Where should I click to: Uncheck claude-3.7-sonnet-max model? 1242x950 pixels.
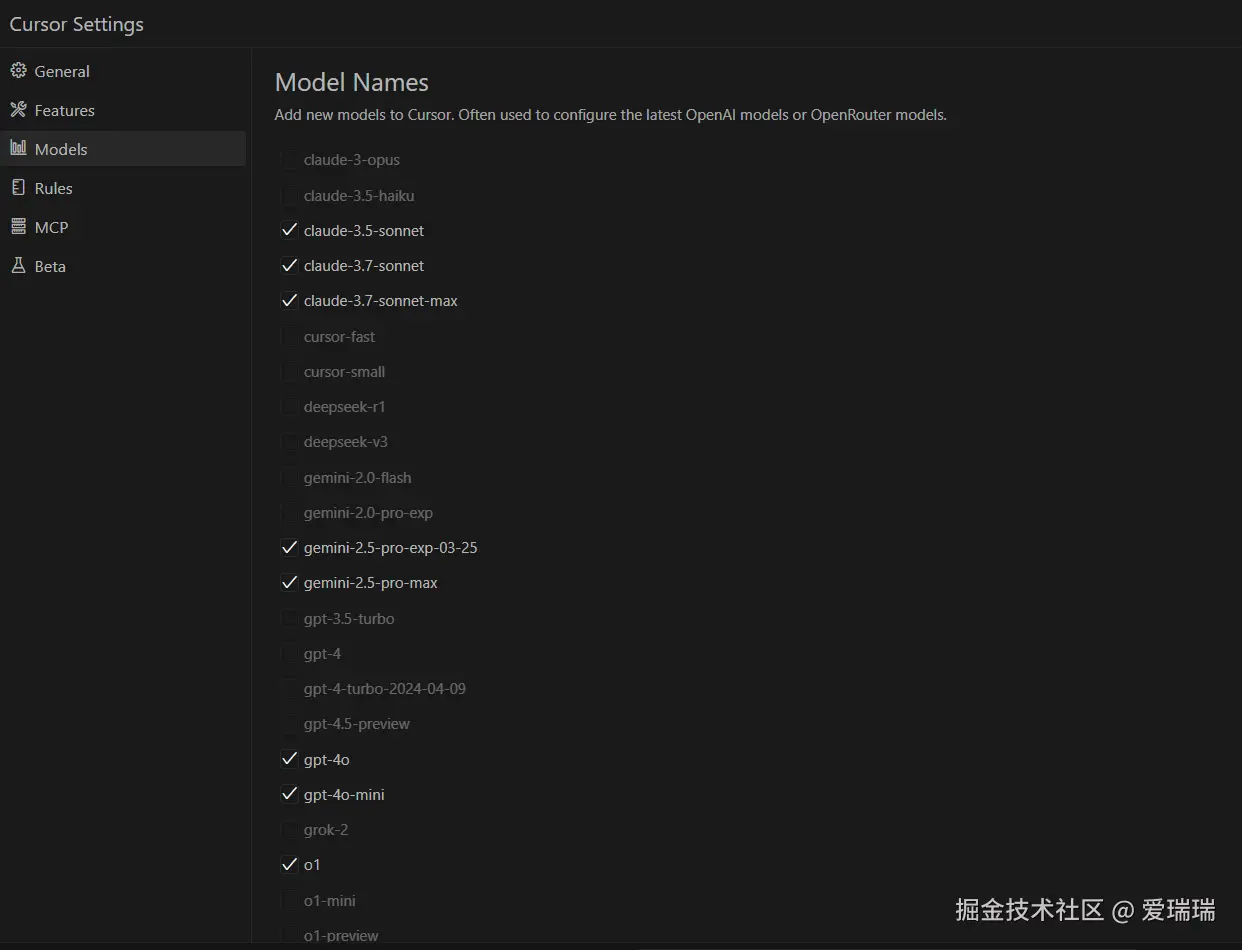tap(290, 301)
